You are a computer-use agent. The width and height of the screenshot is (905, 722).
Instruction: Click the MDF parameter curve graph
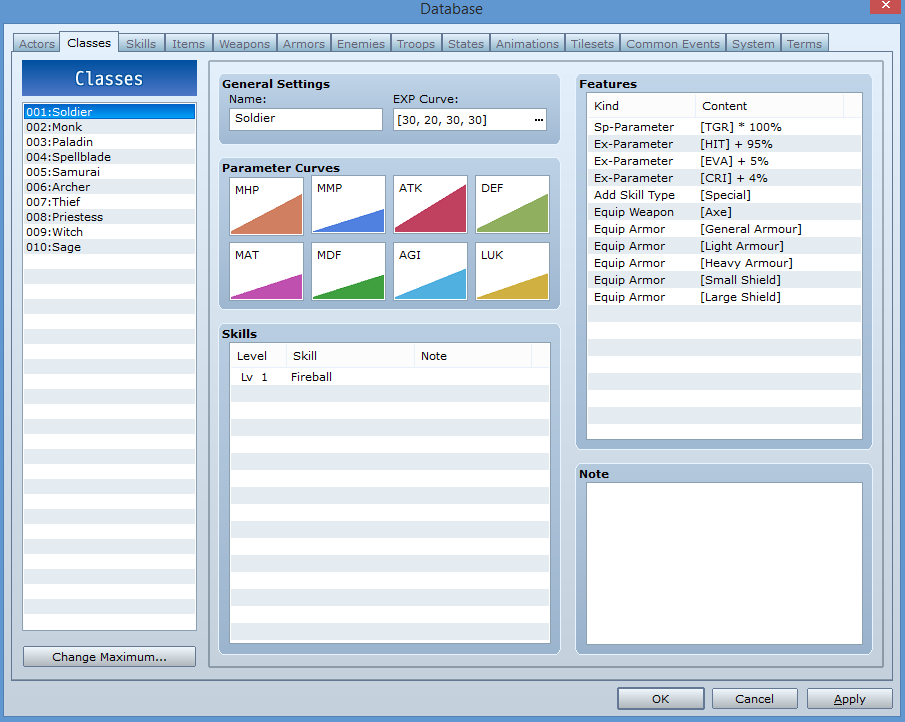coord(348,271)
